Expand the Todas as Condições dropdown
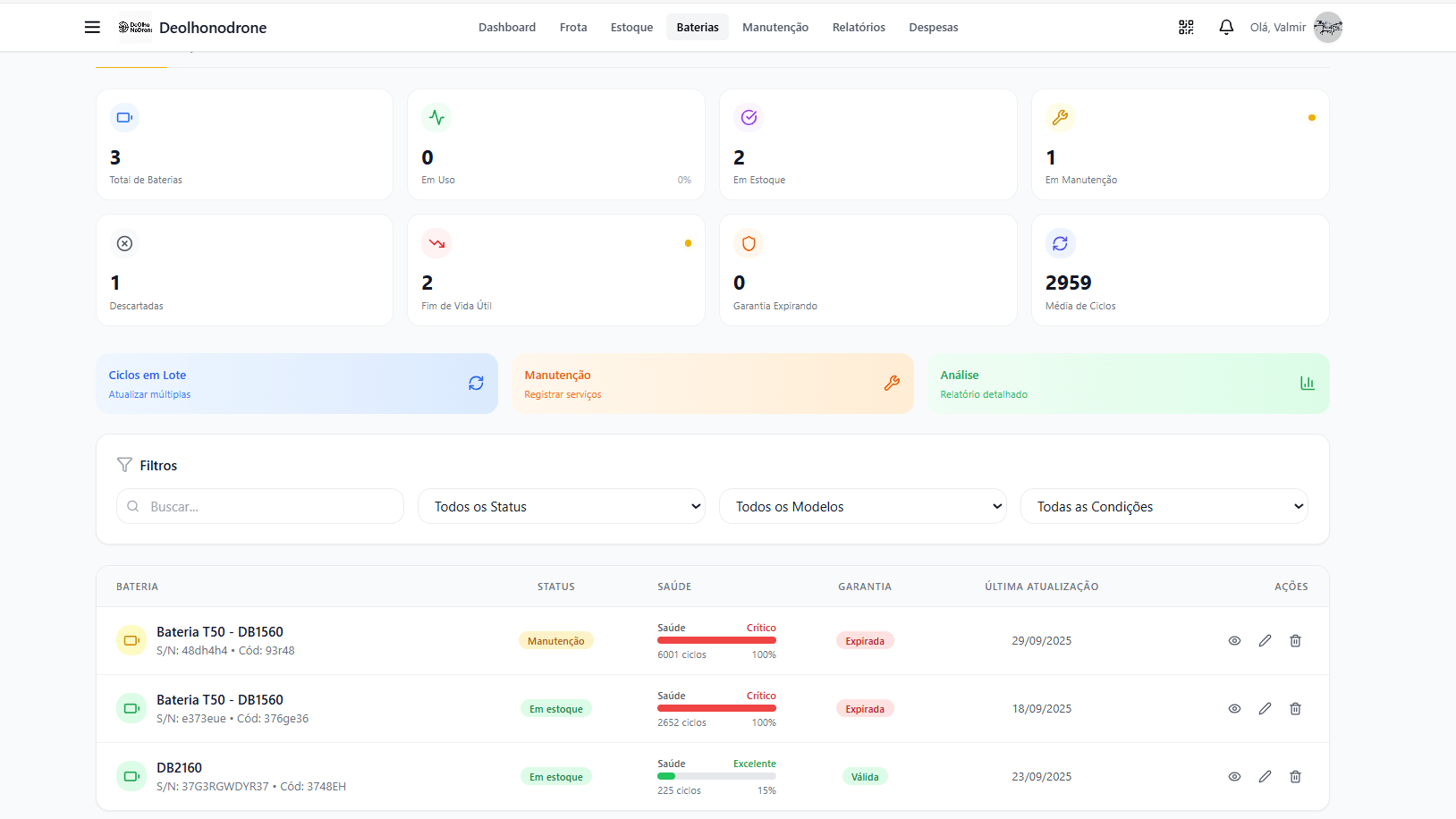This screenshot has height=819, width=1456. 1164,506
